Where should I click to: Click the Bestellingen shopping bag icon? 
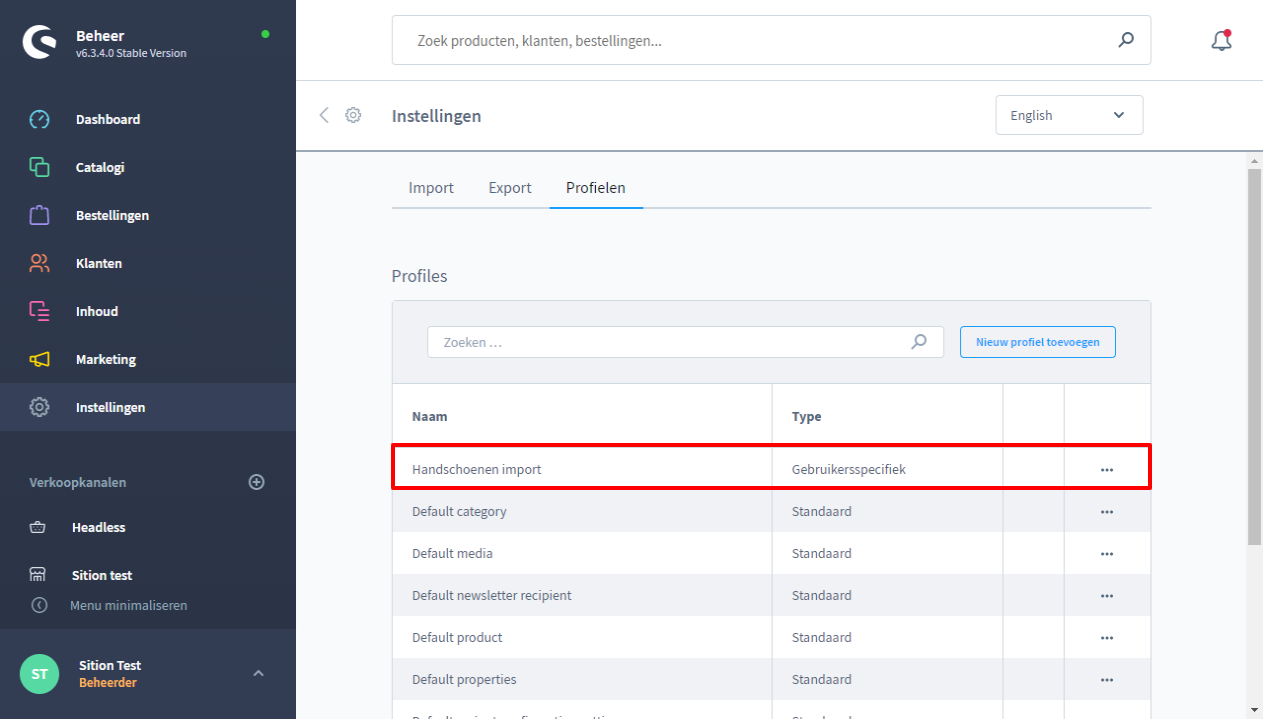tap(39, 215)
